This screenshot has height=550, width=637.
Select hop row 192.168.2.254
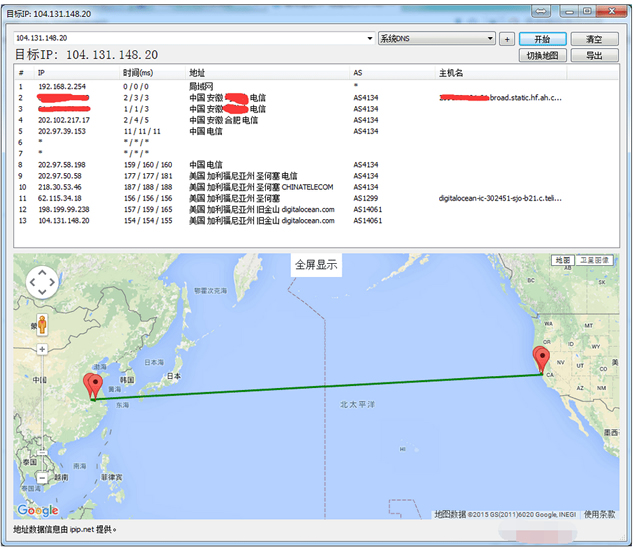tap(316, 87)
